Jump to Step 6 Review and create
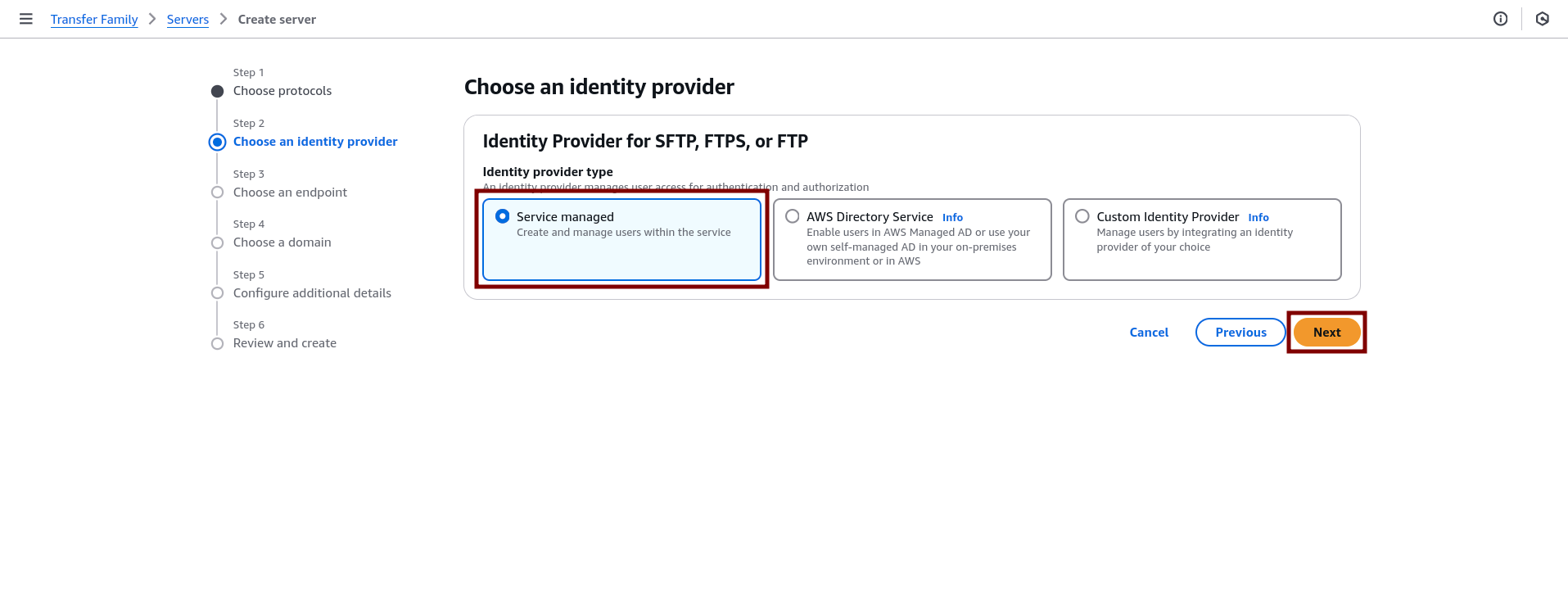Image resolution: width=1568 pixels, height=598 pixels. (284, 342)
